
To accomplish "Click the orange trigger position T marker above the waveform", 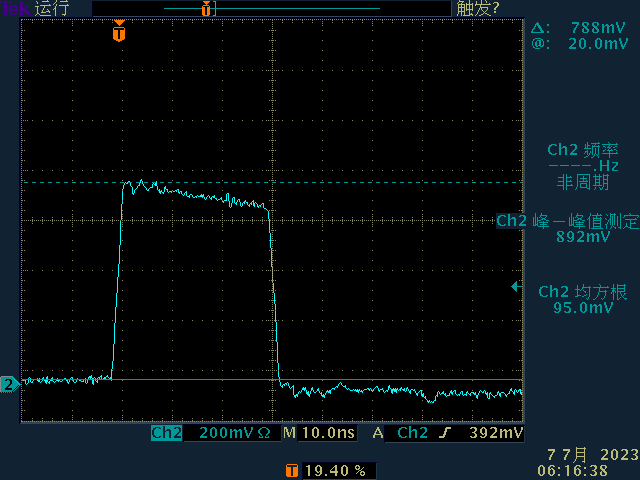I will click(x=119, y=33).
